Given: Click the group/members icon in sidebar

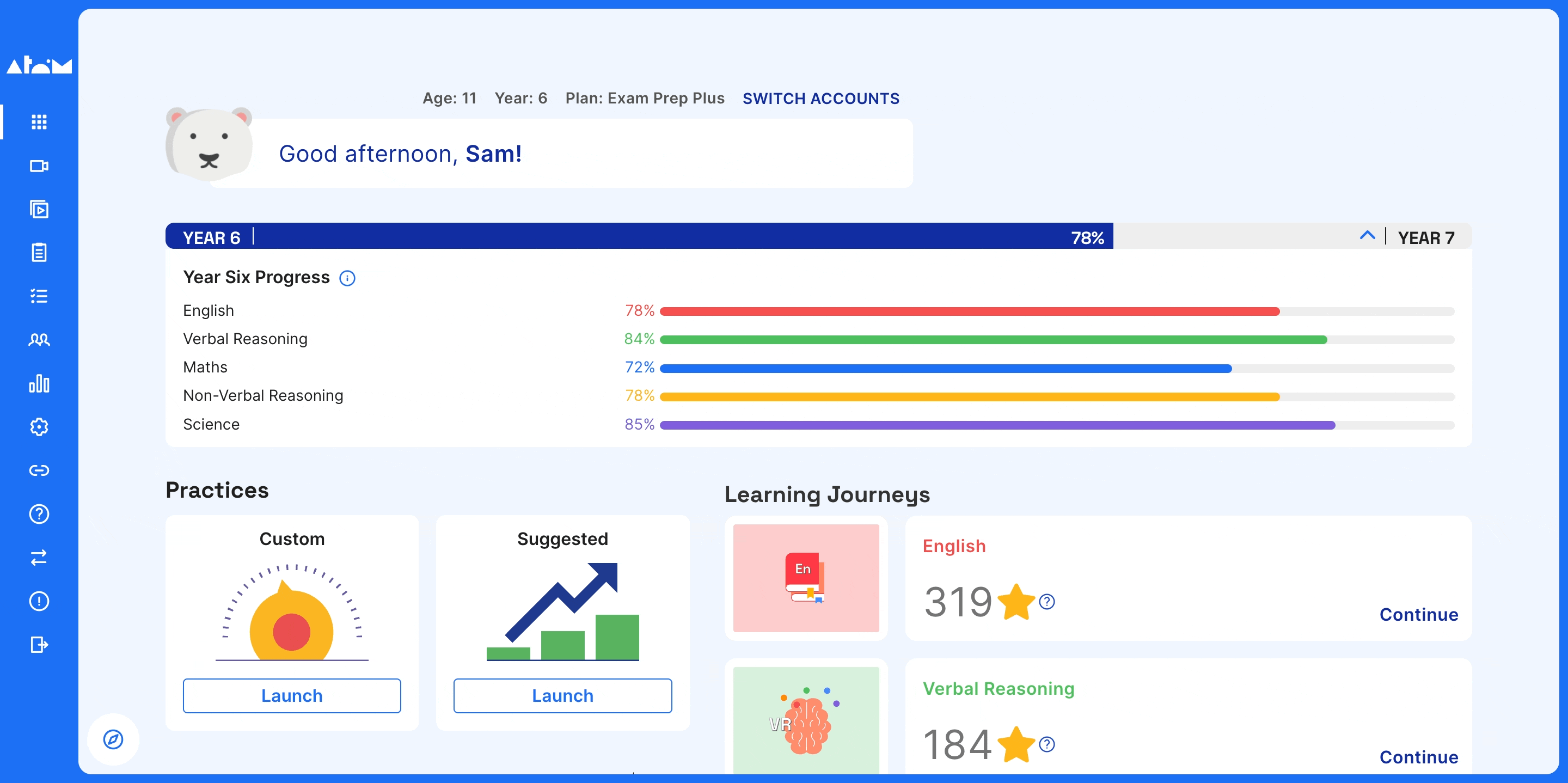Looking at the screenshot, I should [39, 340].
